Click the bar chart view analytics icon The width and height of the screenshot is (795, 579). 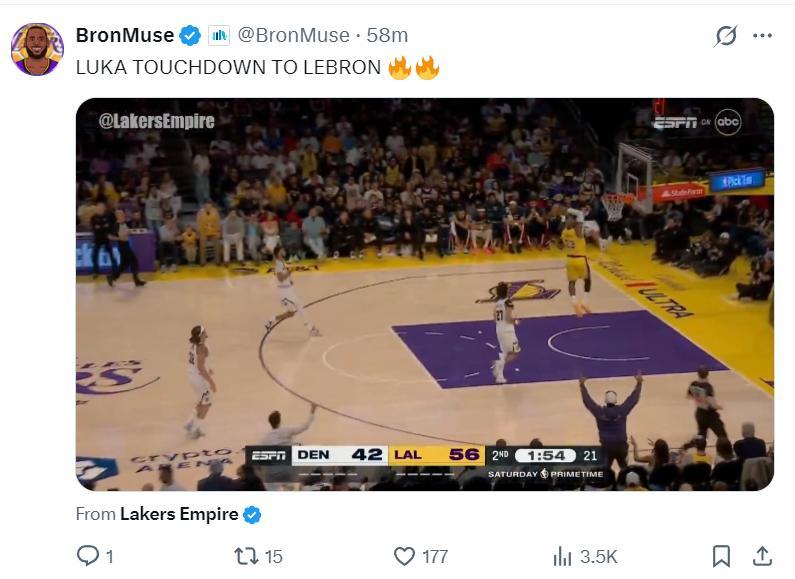point(562,556)
